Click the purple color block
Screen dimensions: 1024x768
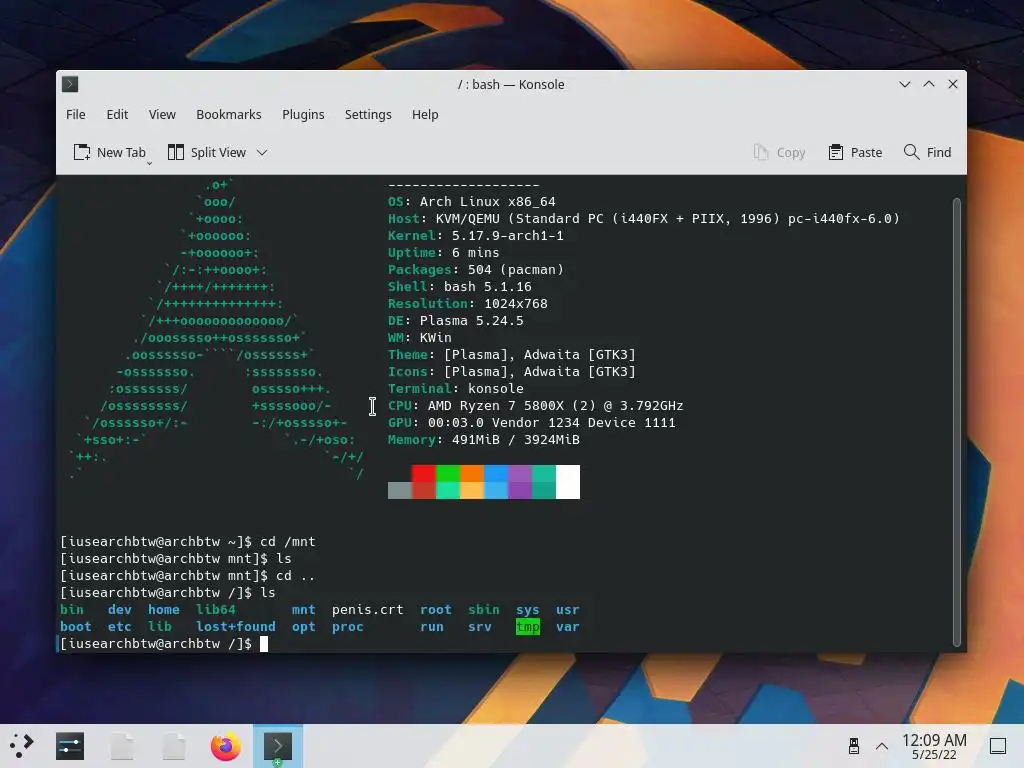[520, 473]
